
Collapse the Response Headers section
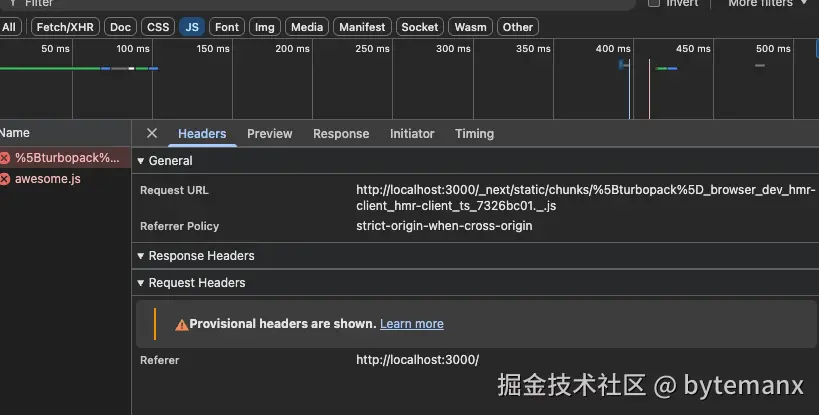click(141, 256)
